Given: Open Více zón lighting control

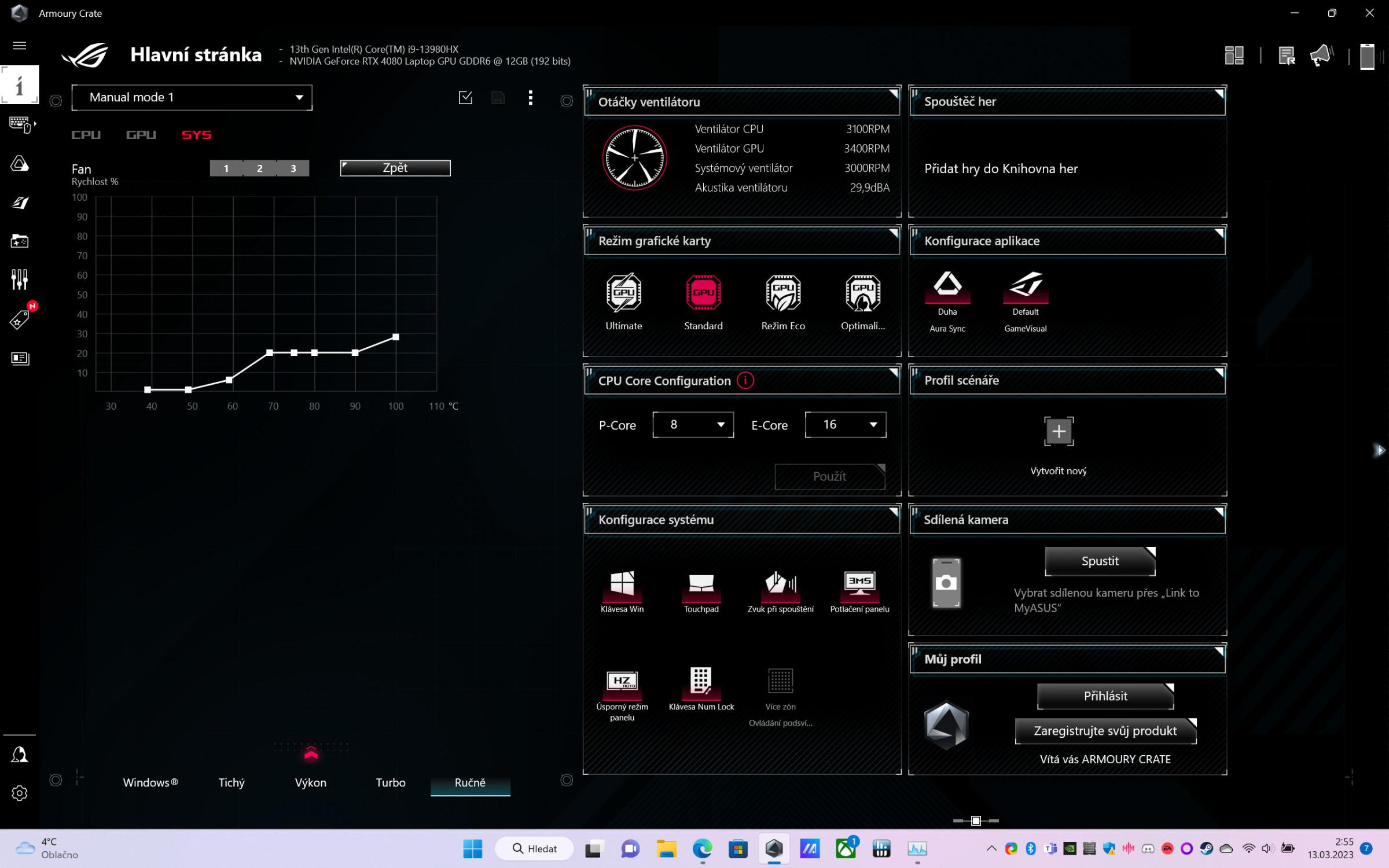Looking at the screenshot, I should (780, 697).
